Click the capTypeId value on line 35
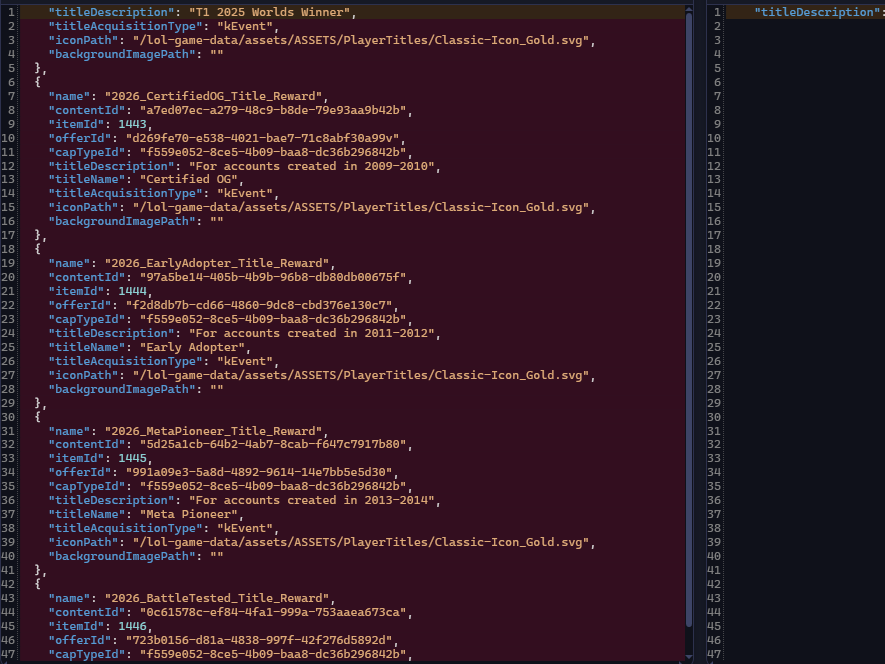This screenshot has height=664, width=885. tap(273, 486)
